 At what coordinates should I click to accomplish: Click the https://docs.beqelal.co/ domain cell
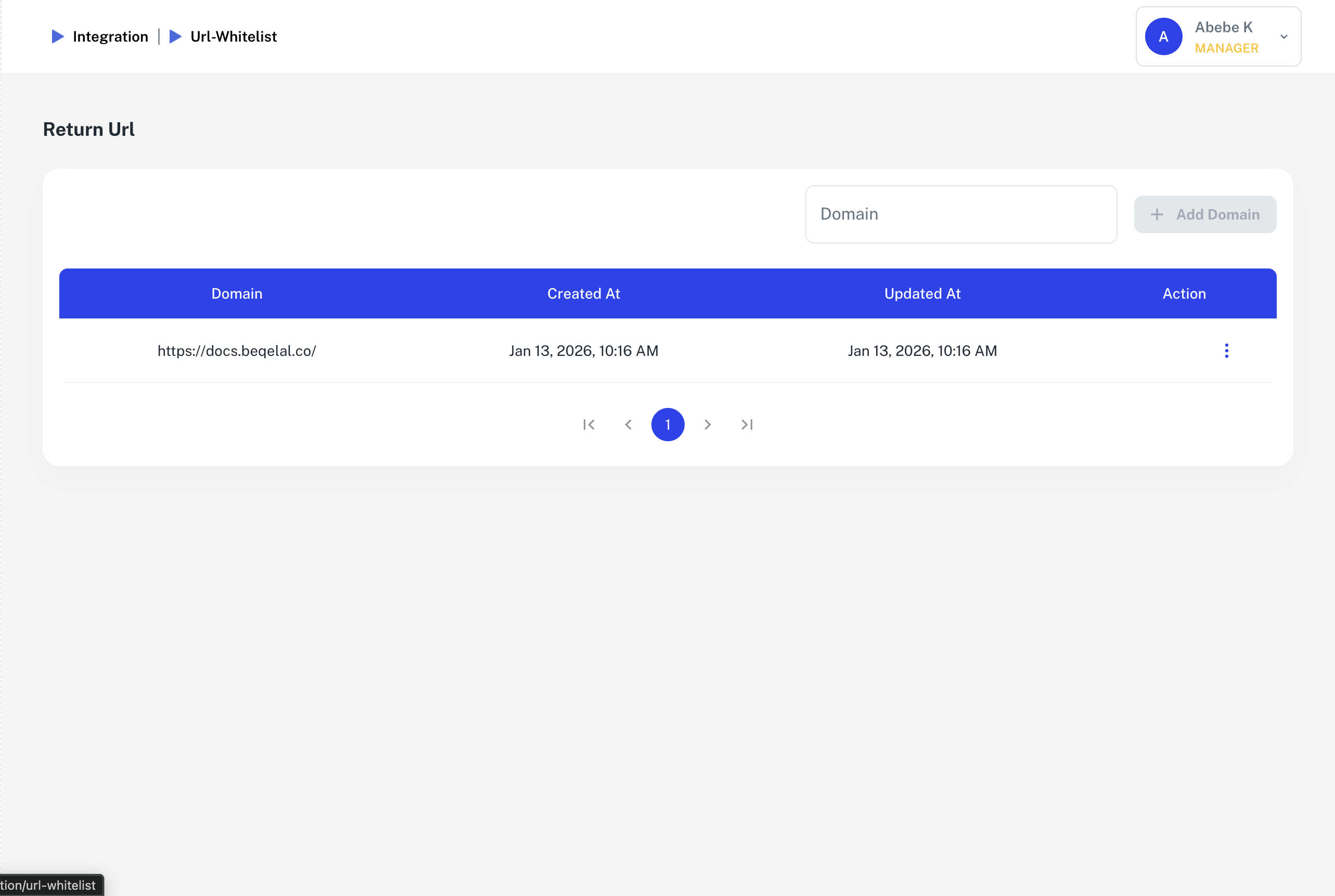coord(237,351)
